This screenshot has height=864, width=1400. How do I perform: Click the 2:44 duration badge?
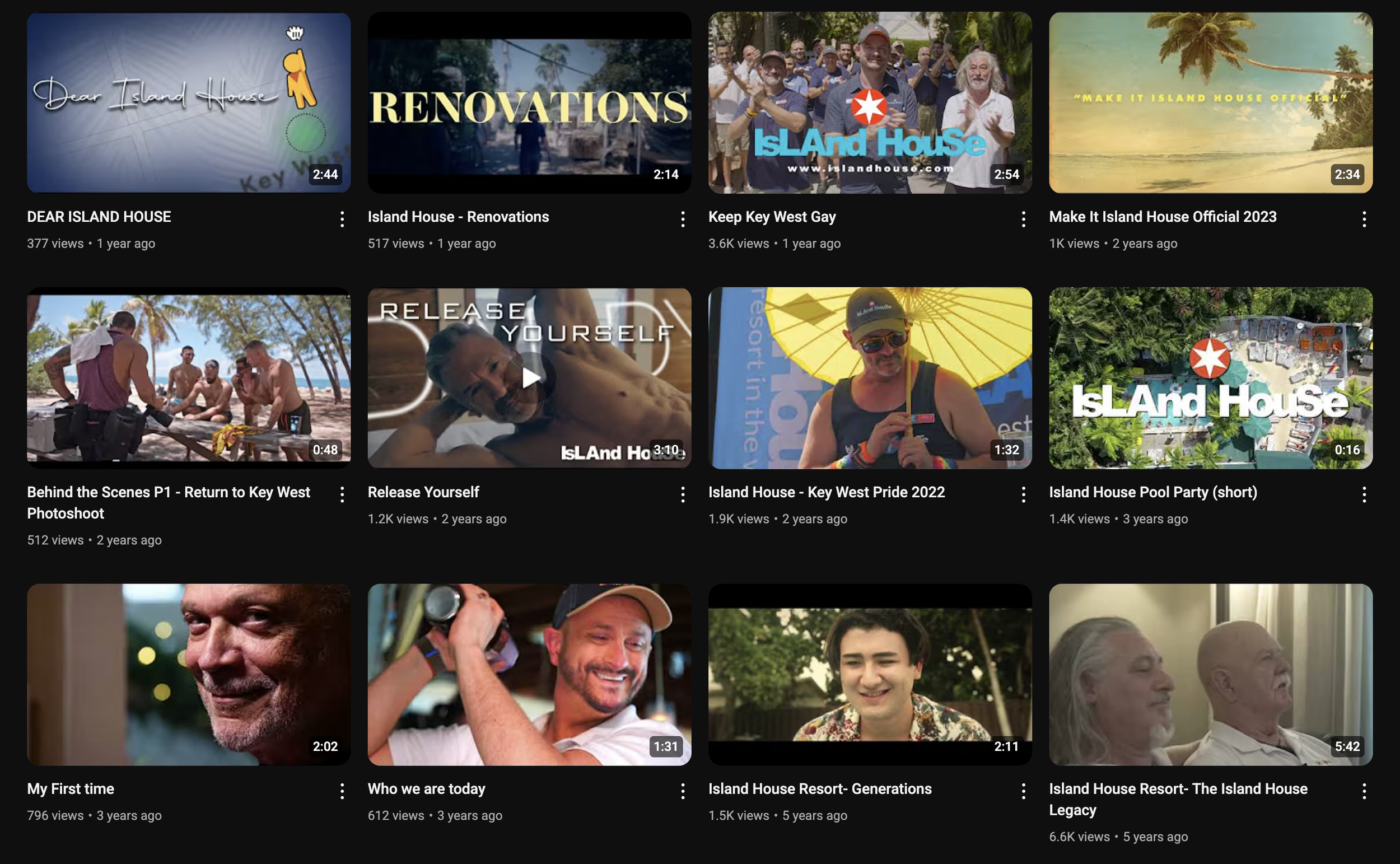325,174
